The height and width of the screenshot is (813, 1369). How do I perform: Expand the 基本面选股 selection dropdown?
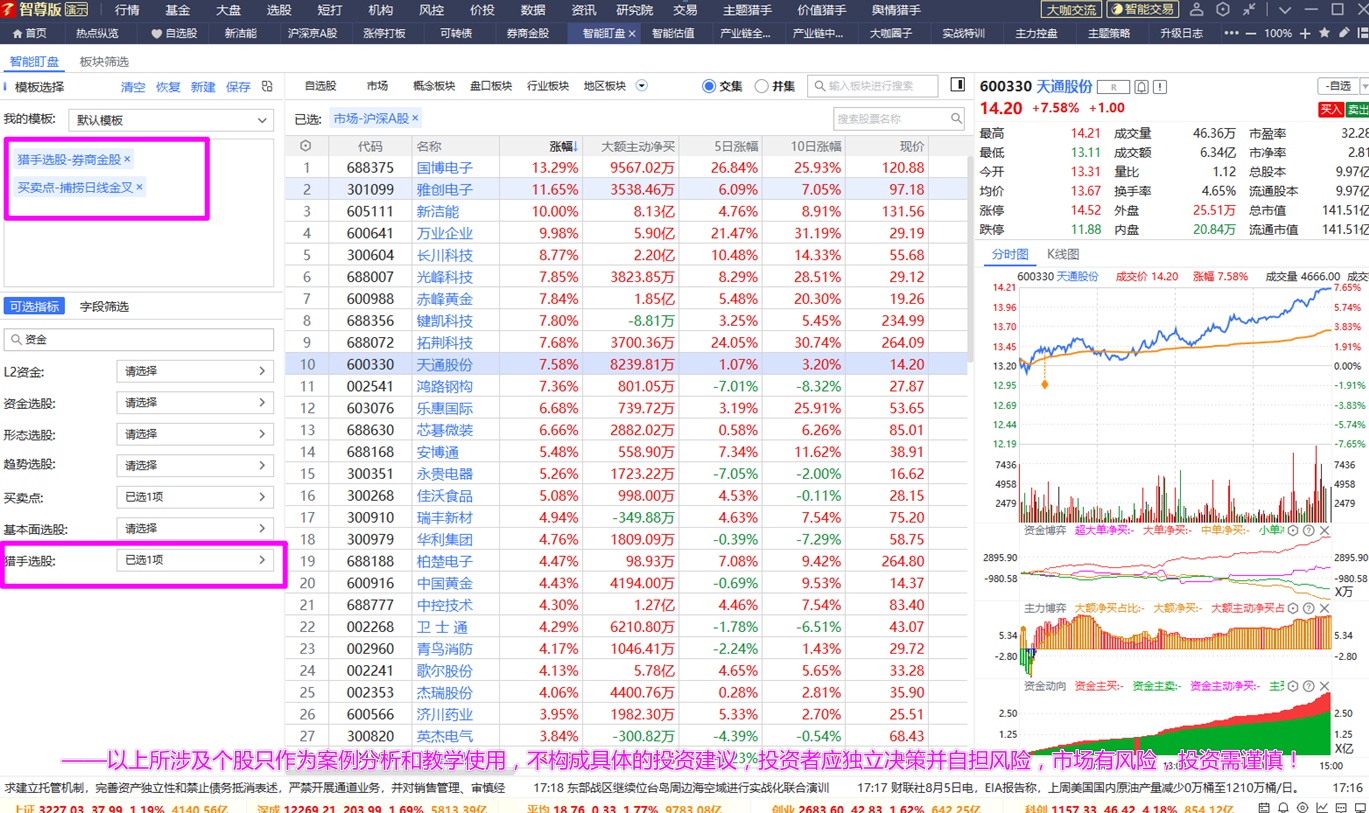(x=195, y=528)
